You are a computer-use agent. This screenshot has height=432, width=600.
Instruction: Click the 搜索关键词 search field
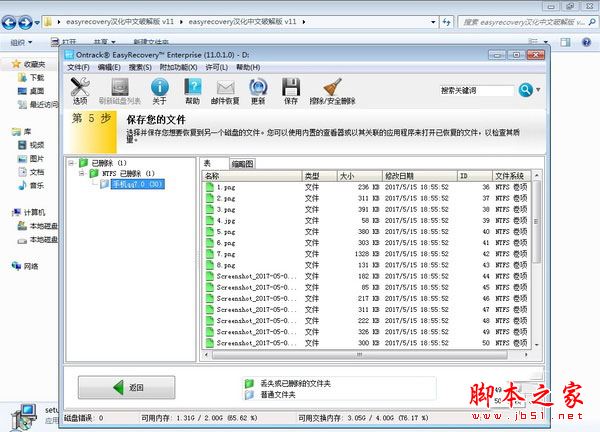[x=476, y=91]
